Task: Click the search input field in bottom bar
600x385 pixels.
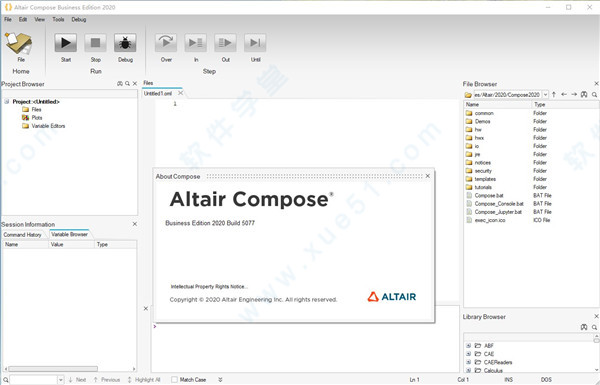Action: pos(33,380)
